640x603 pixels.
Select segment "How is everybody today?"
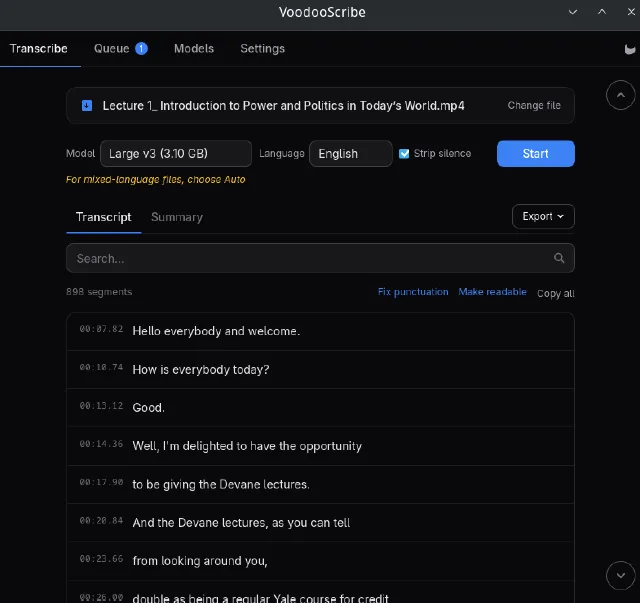[x=320, y=369]
